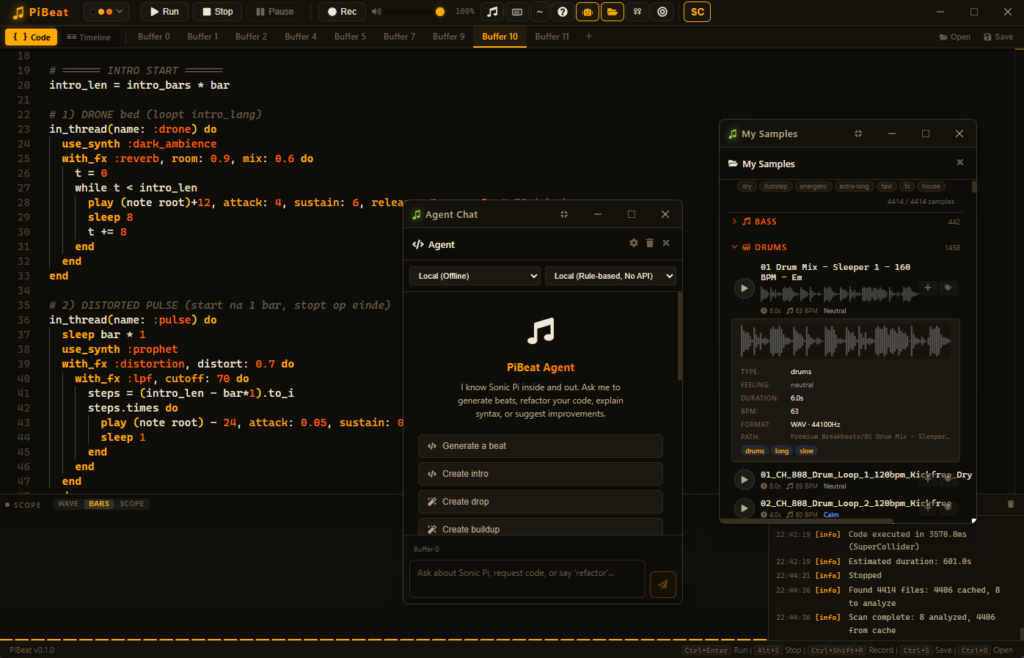Toggle the Rec recording button

(342, 12)
